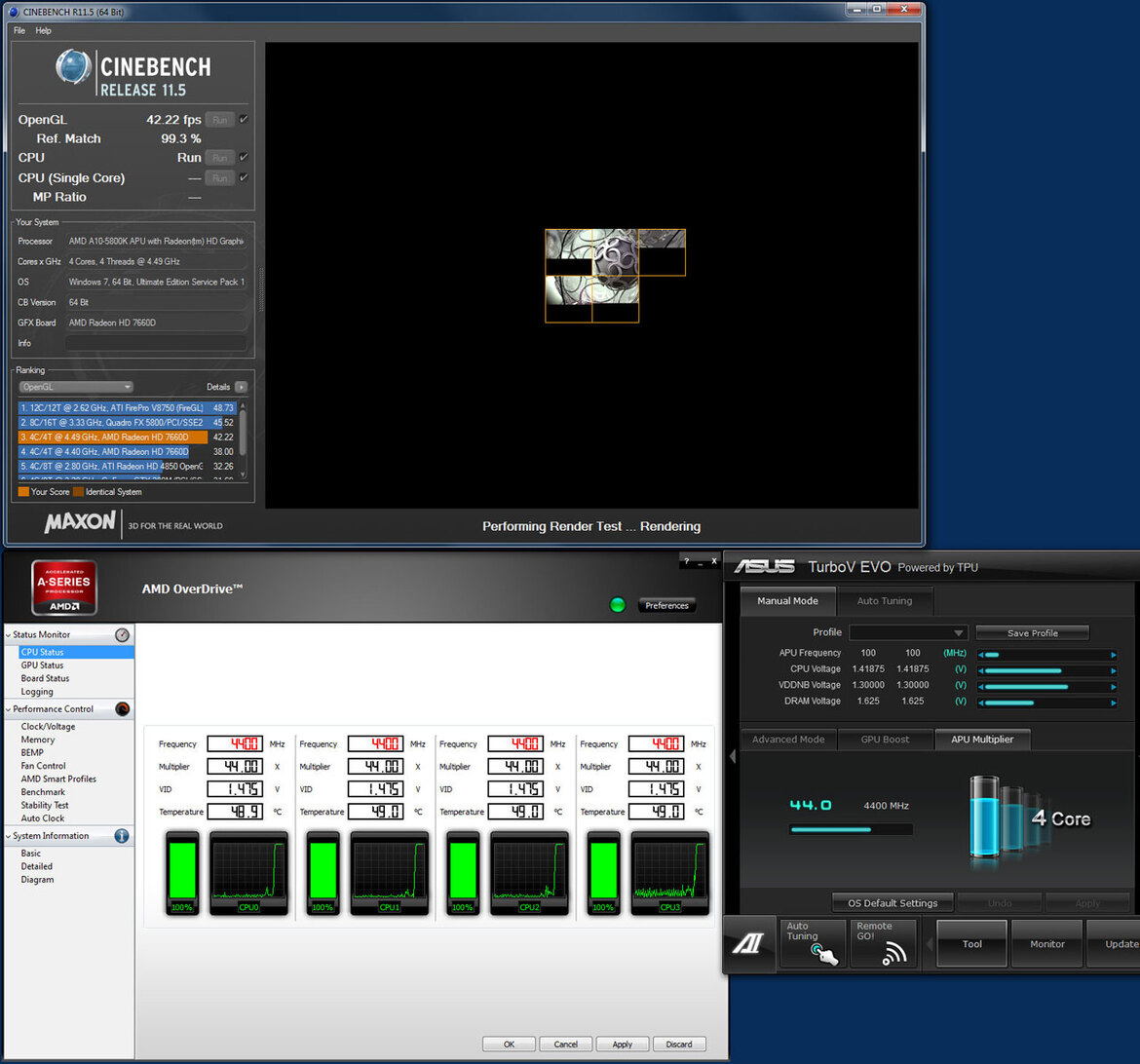
Task: Click the OK button in AMD OverDrive
Action: 509,1045
